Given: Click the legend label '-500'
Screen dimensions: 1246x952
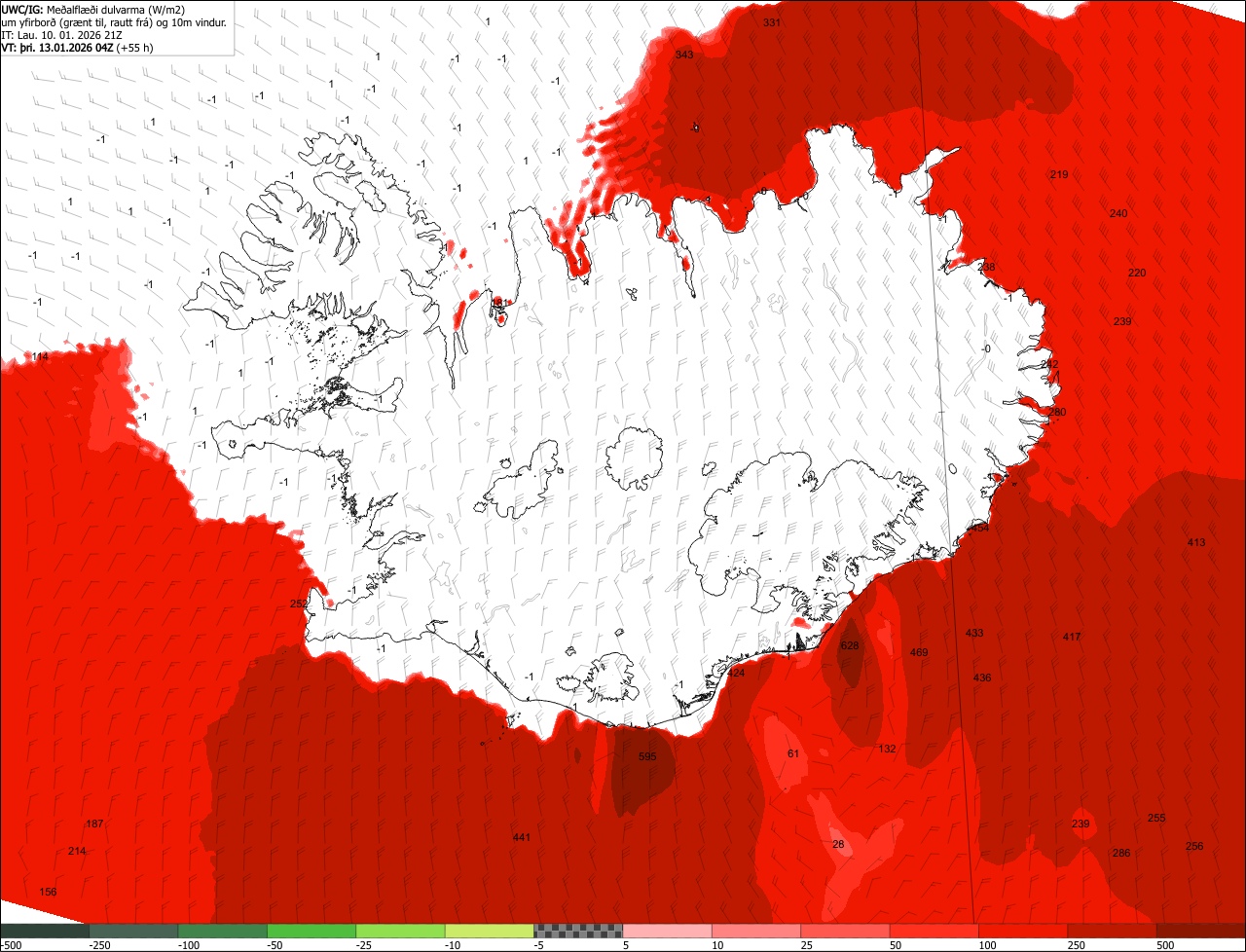Looking at the screenshot, I should pyautogui.click(x=11, y=945).
